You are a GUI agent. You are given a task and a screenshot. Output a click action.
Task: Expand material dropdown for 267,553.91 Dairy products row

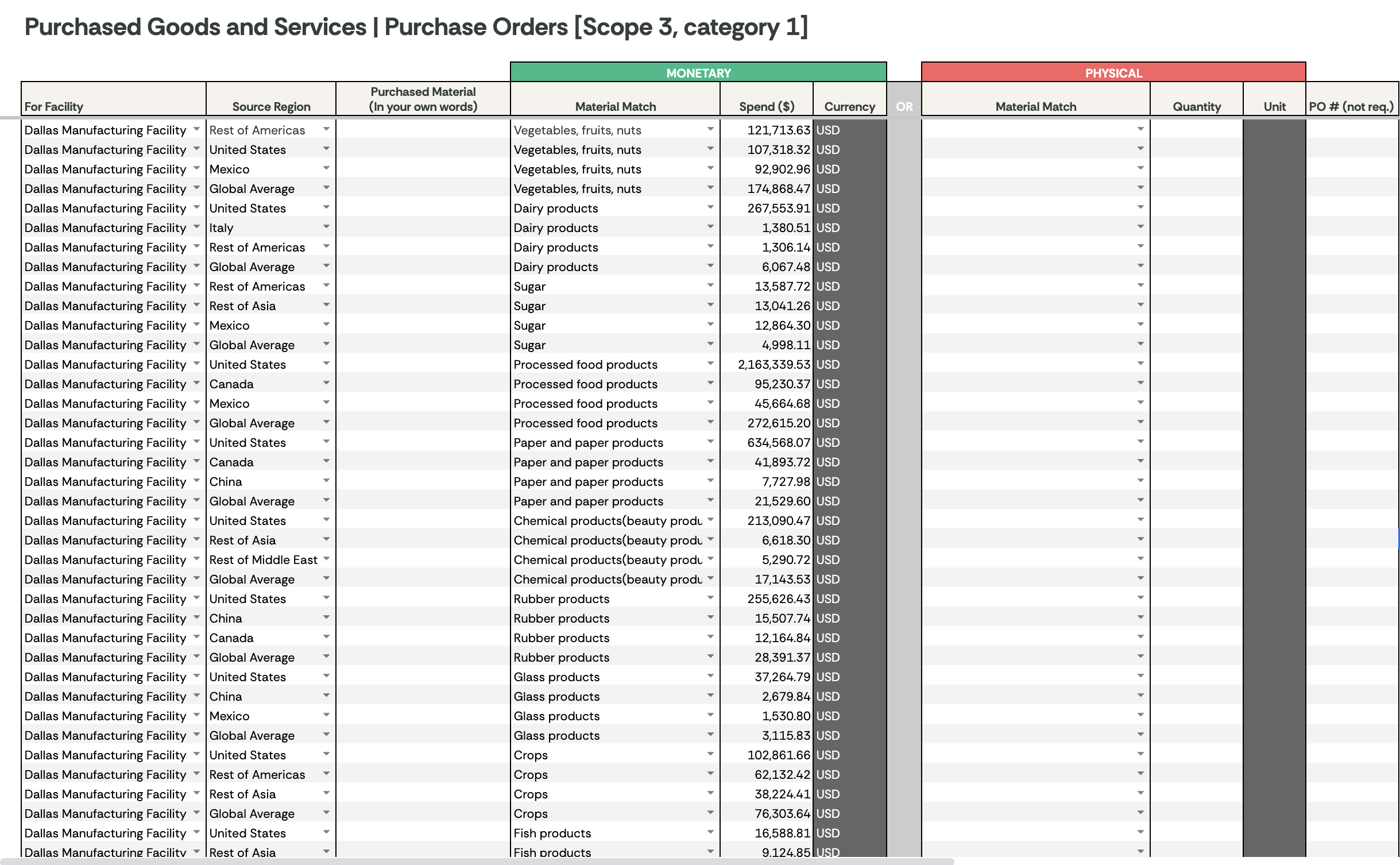click(710, 207)
